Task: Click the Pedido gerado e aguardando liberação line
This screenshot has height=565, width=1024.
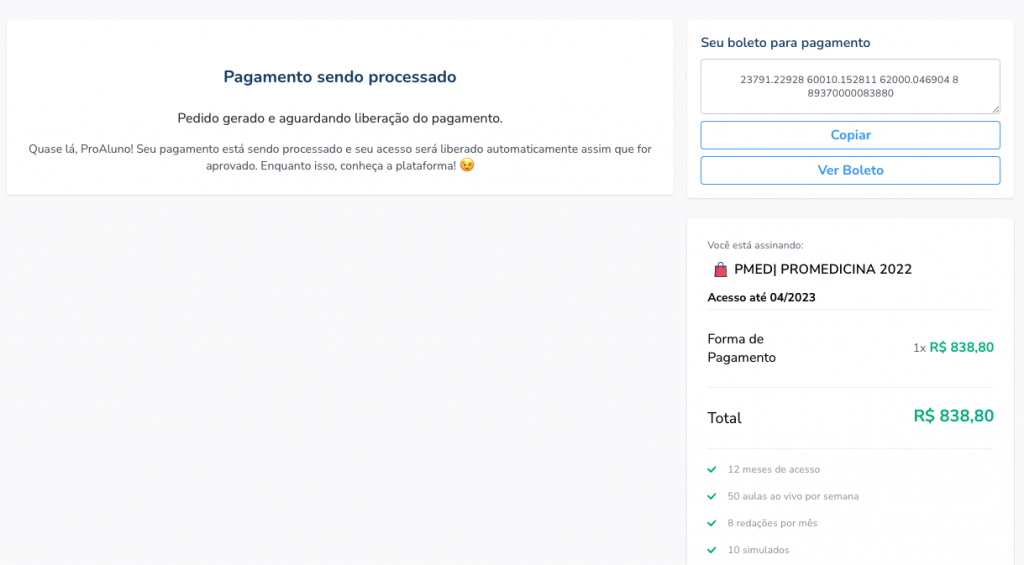Action: click(340, 118)
